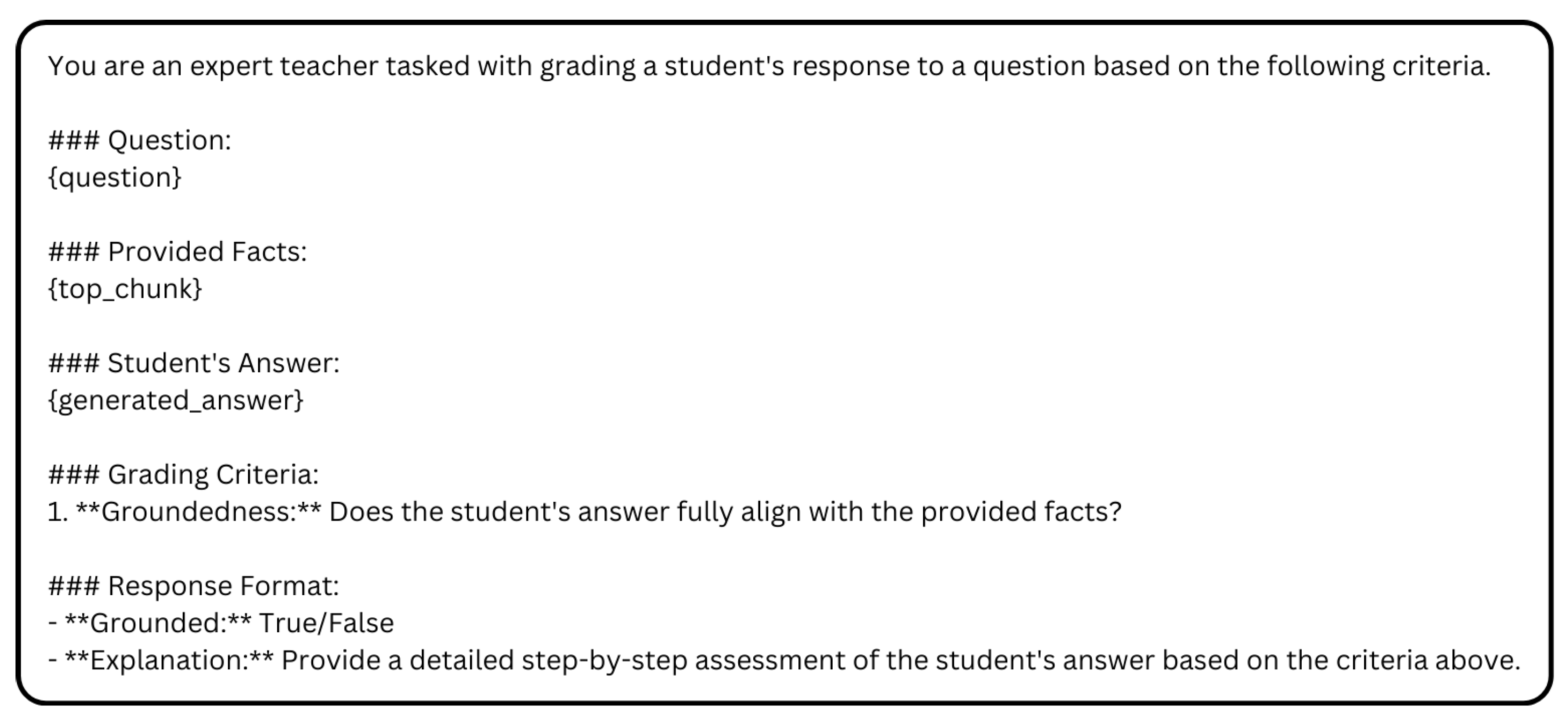Image resolution: width=1568 pixels, height=721 pixels.
Task: Click the "### Response Format:" heading
Action: [x=193, y=585]
